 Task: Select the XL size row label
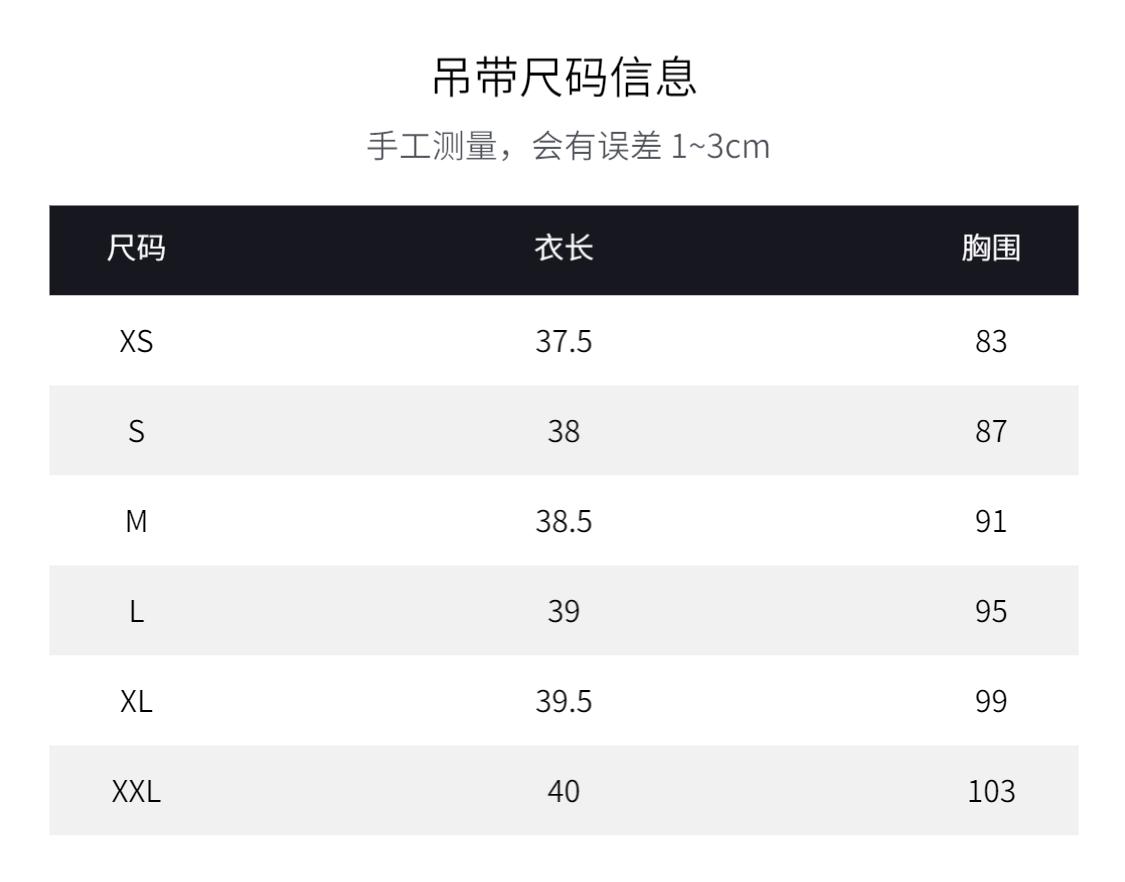(x=136, y=702)
